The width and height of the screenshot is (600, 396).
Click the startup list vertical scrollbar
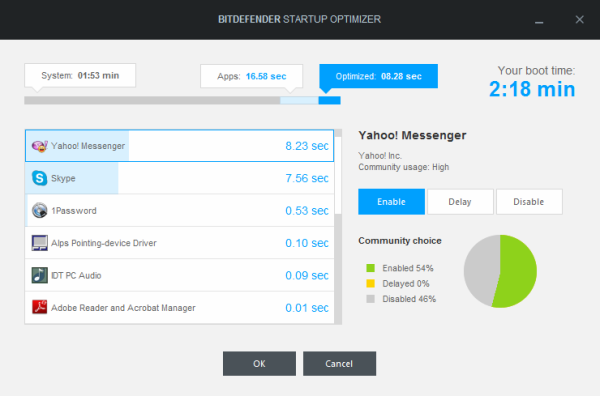338,227
